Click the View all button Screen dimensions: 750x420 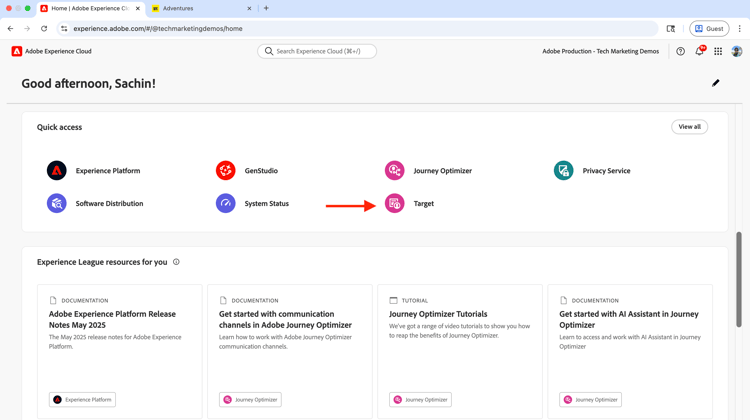point(689,127)
